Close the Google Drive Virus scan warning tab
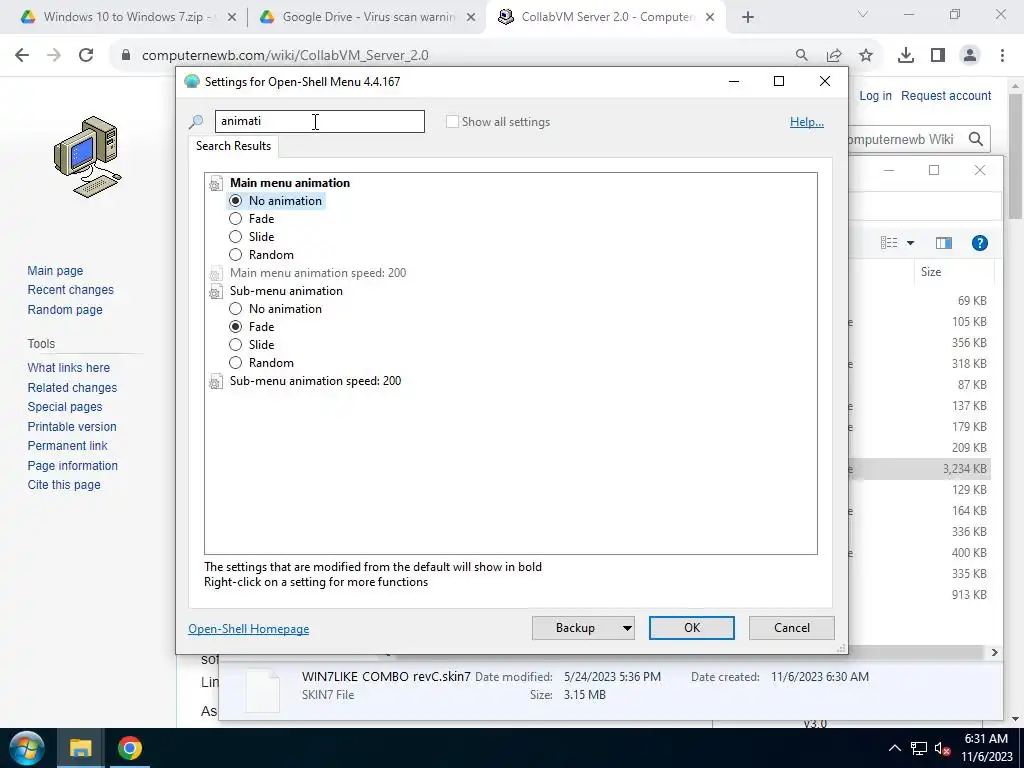Viewport: 1024px width, 768px height. pos(471,18)
